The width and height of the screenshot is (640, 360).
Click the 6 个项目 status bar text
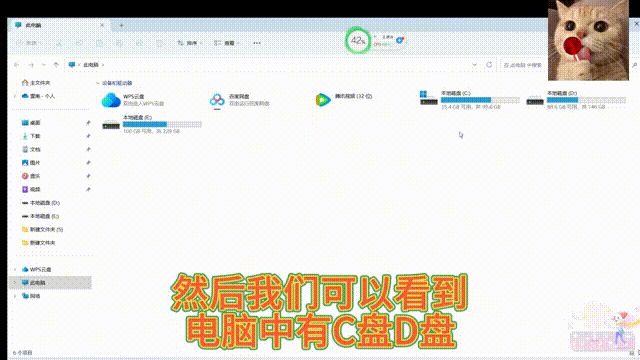(22, 353)
